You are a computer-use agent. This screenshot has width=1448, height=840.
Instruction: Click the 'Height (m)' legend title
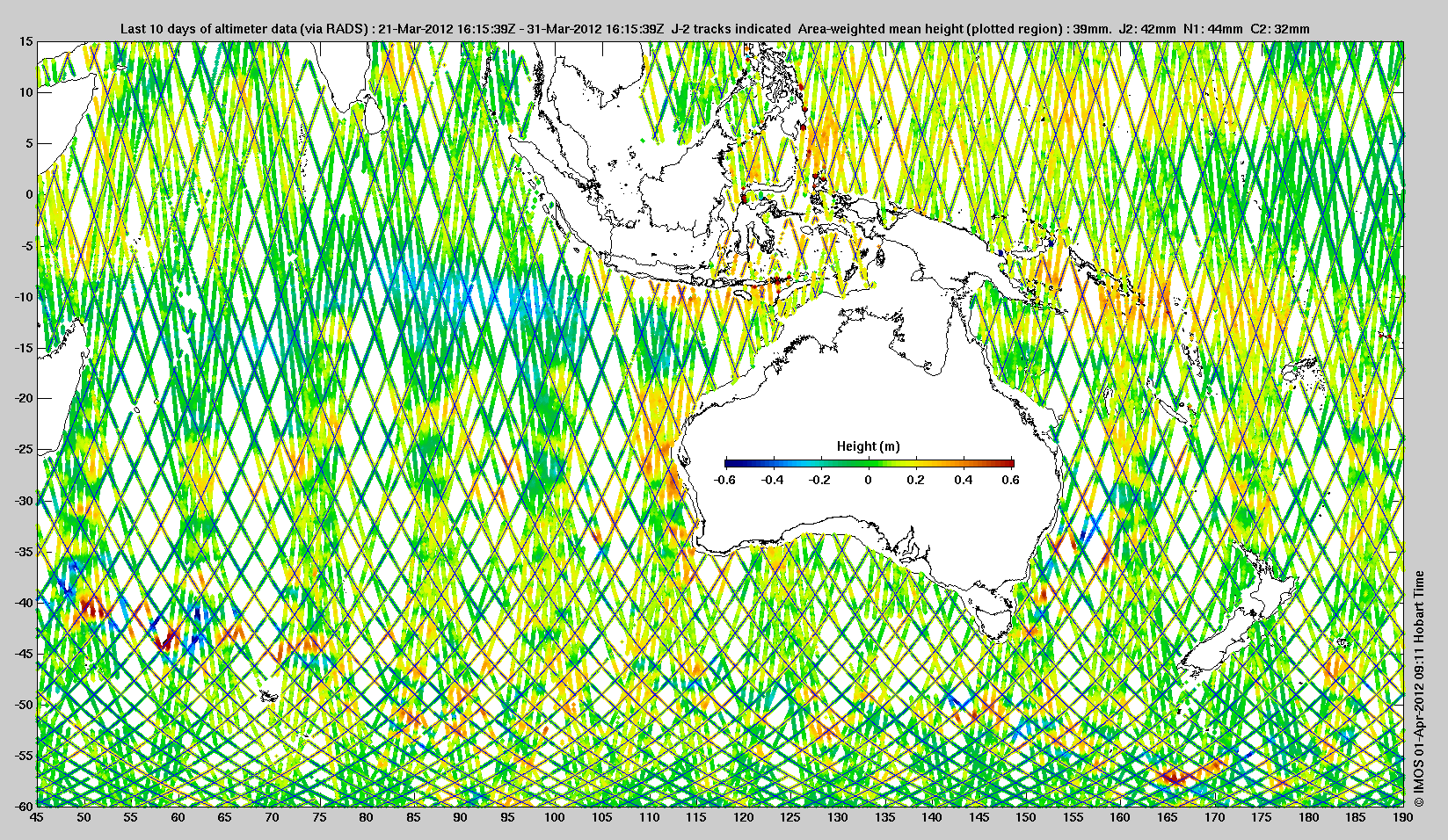click(x=869, y=446)
